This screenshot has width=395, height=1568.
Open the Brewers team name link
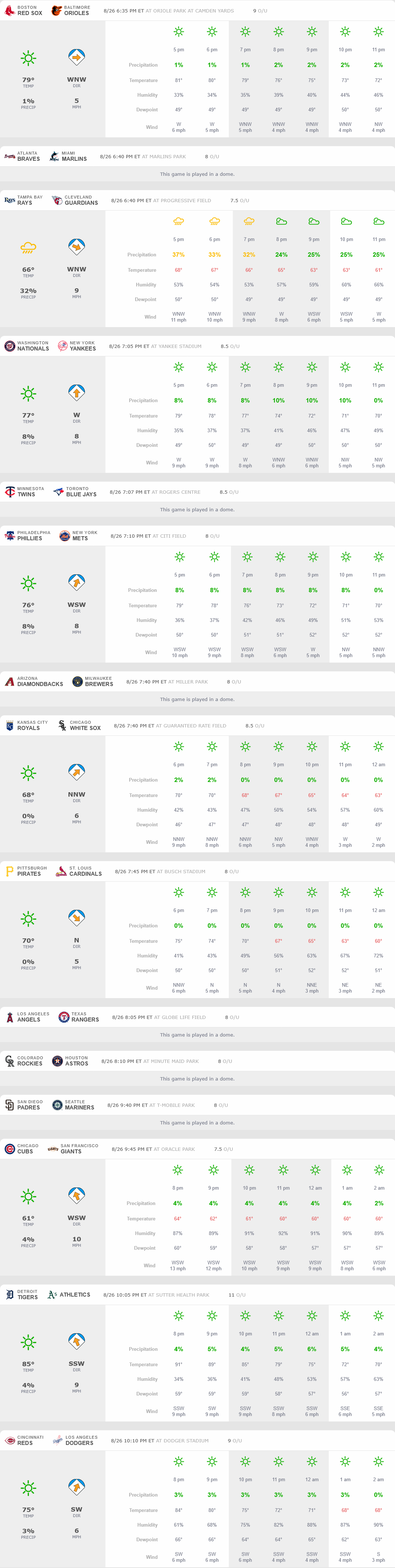point(99,684)
